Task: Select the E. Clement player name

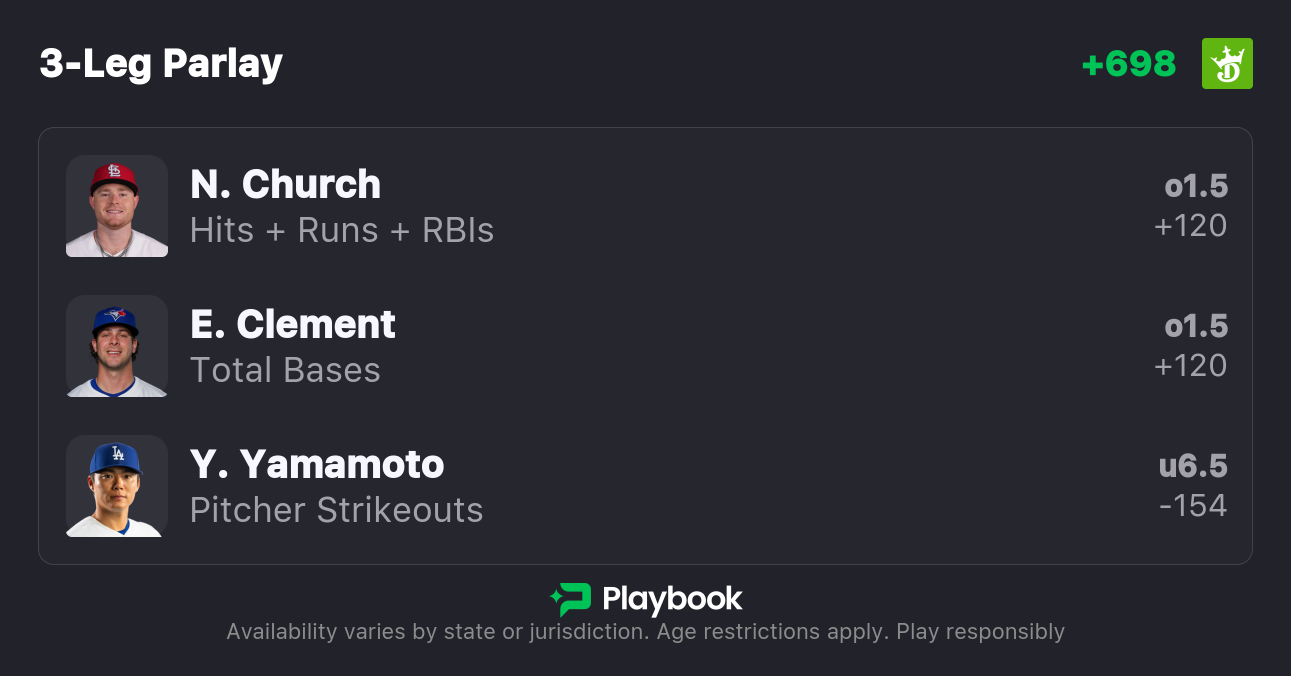Action: tap(293, 324)
